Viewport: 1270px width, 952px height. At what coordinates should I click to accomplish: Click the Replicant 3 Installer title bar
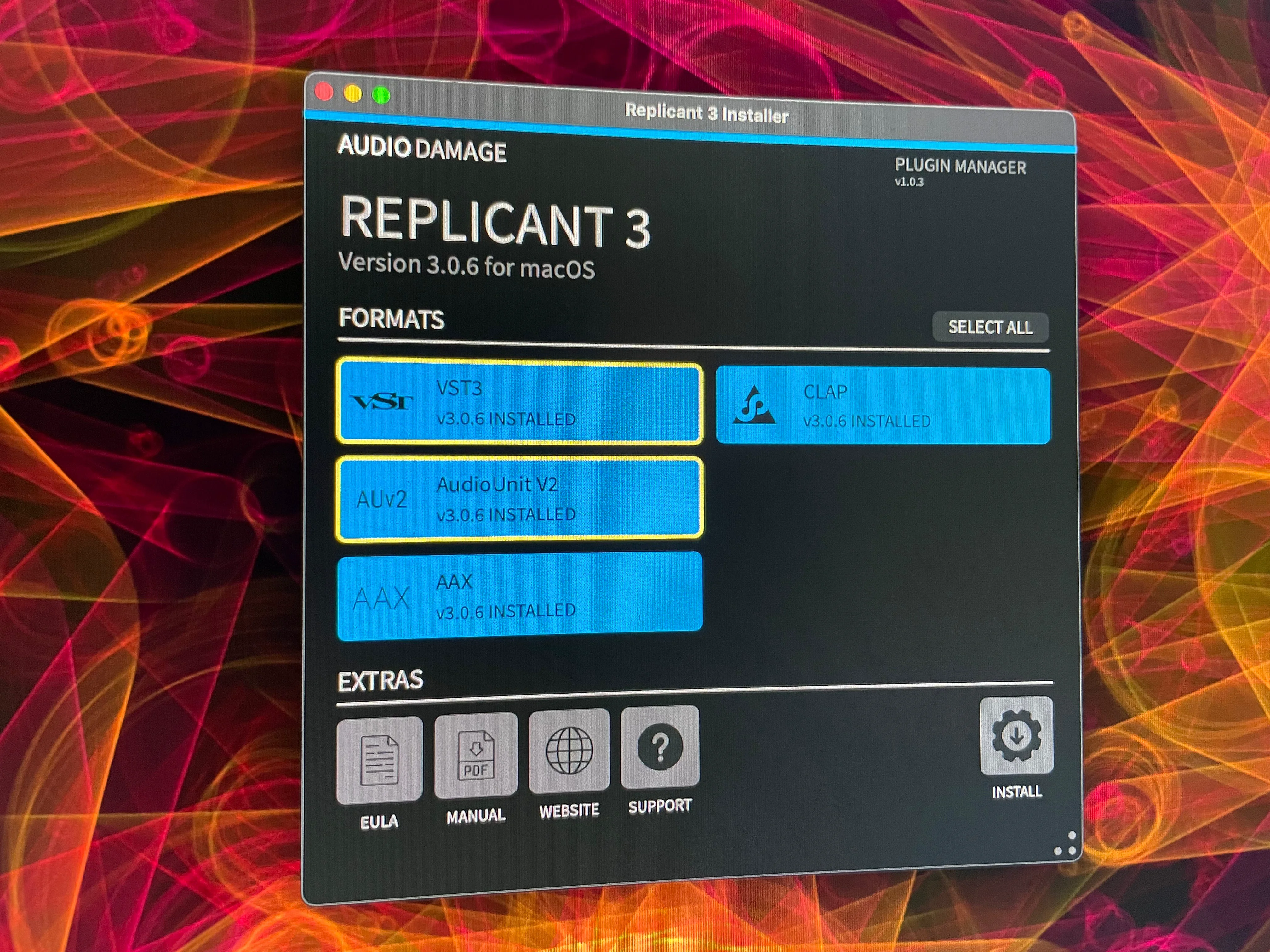tap(707, 113)
